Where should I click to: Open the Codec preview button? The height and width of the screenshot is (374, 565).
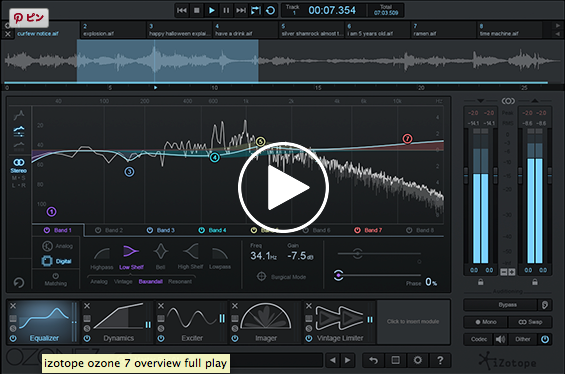coord(479,339)
